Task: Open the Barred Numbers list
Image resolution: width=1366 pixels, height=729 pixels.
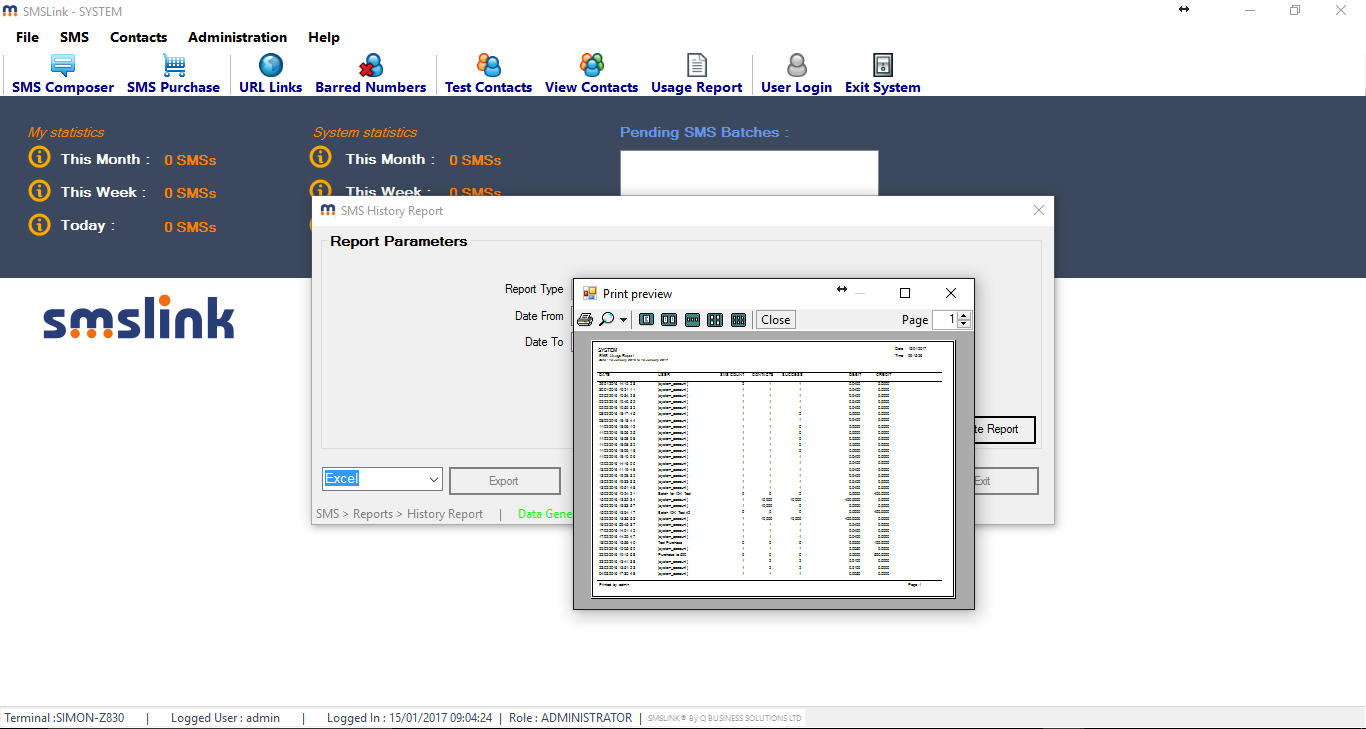Action: tap(370, 75)
